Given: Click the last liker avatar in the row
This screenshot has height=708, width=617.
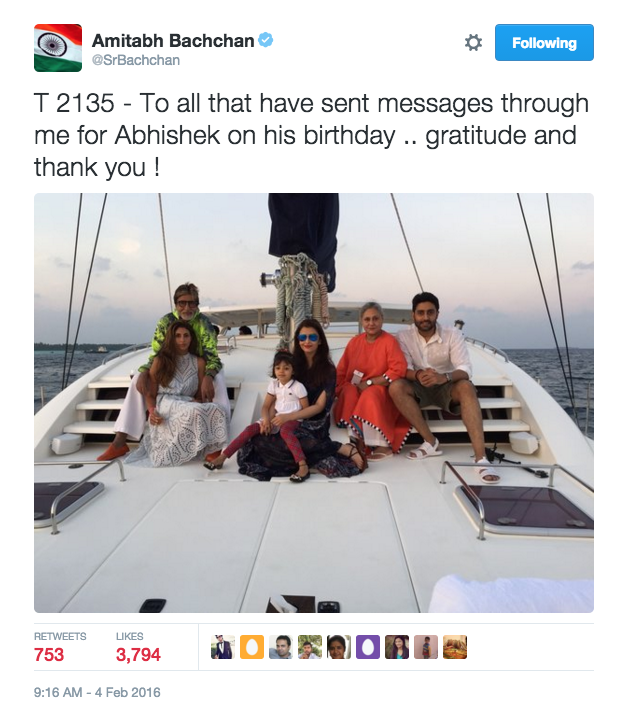Looking at the screenshot, I should click(455, 647).
